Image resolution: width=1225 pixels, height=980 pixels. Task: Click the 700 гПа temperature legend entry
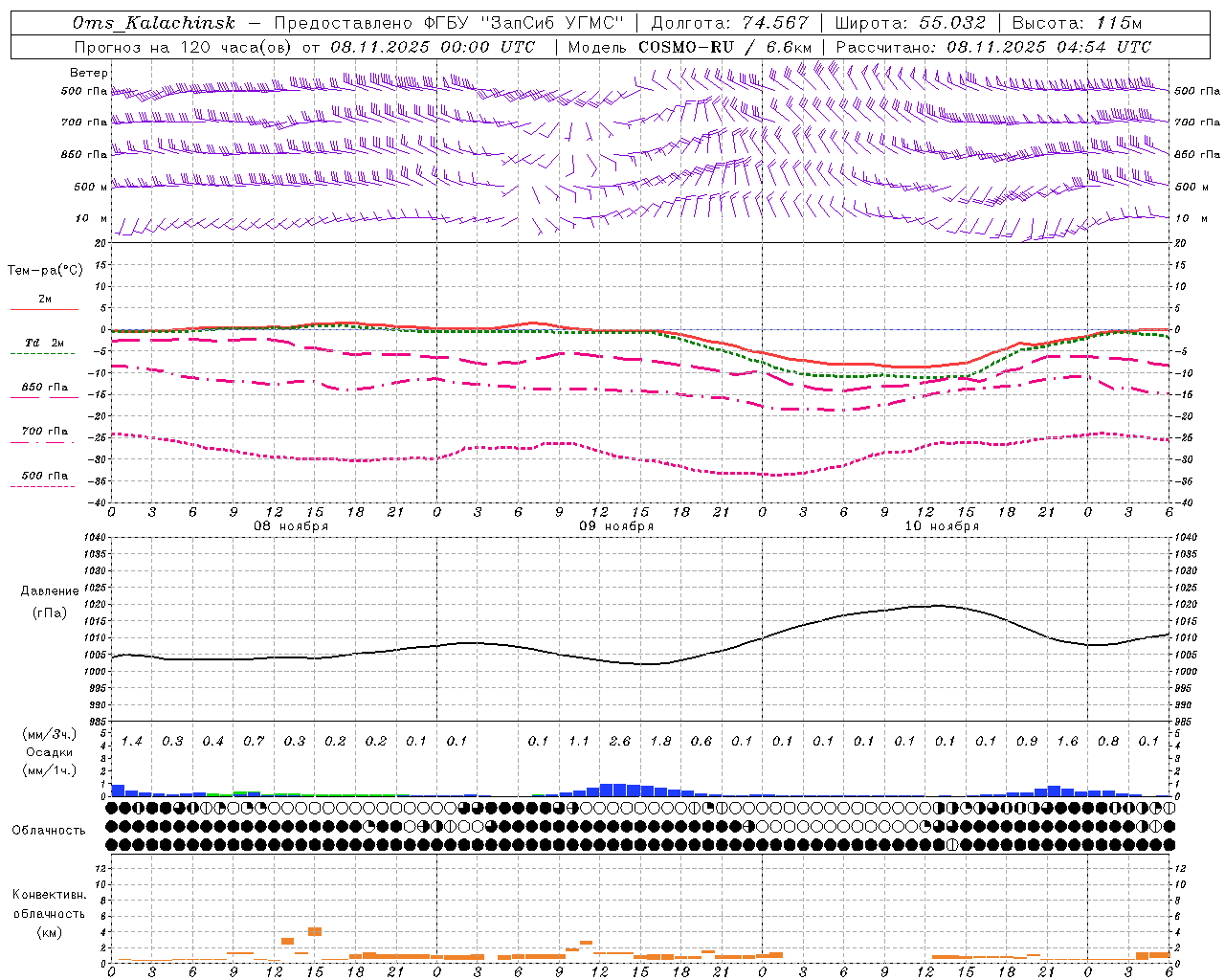[44, 431]
